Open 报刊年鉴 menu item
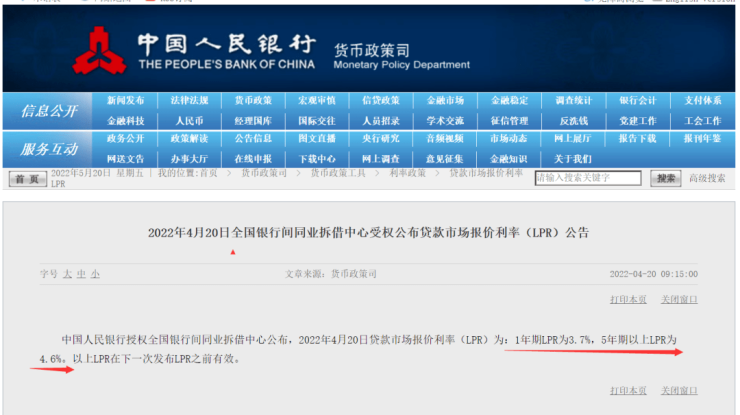 coord(703,138)
